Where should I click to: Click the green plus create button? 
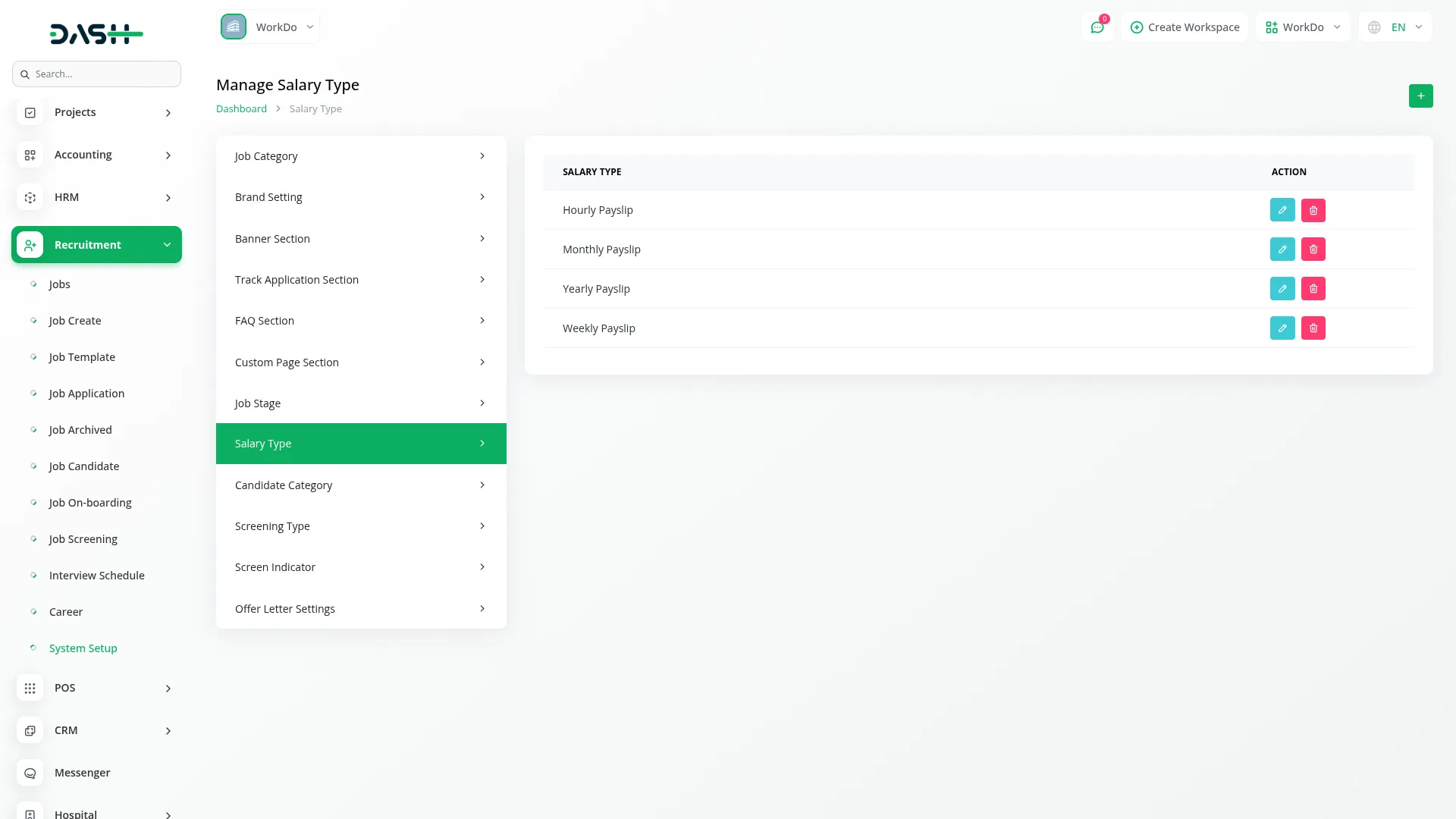(1420, 96)
